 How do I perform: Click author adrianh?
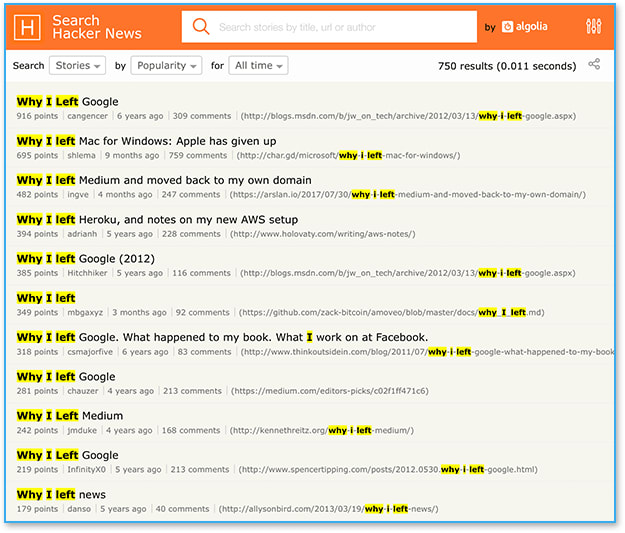pyautogui.click(x=82, y=234)
